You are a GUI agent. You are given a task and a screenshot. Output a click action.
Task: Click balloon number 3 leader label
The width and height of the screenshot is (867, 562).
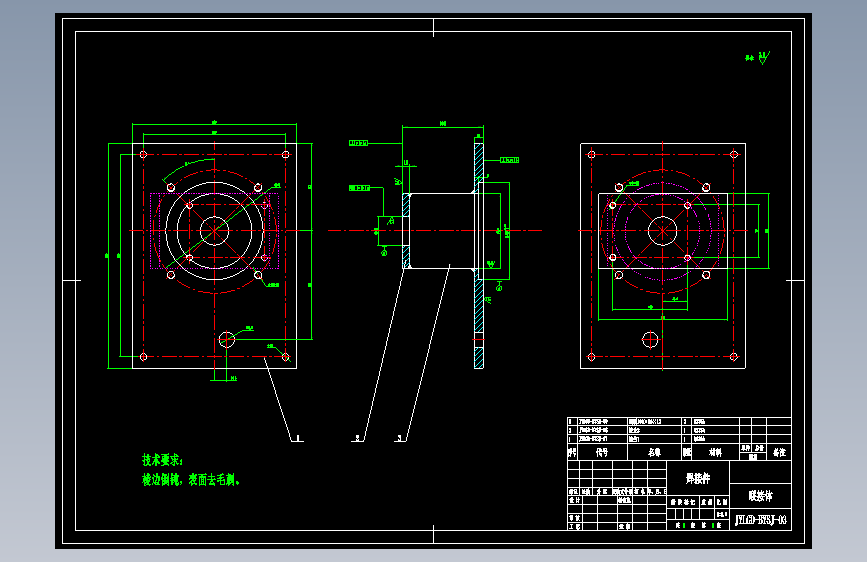coord(400,438)
